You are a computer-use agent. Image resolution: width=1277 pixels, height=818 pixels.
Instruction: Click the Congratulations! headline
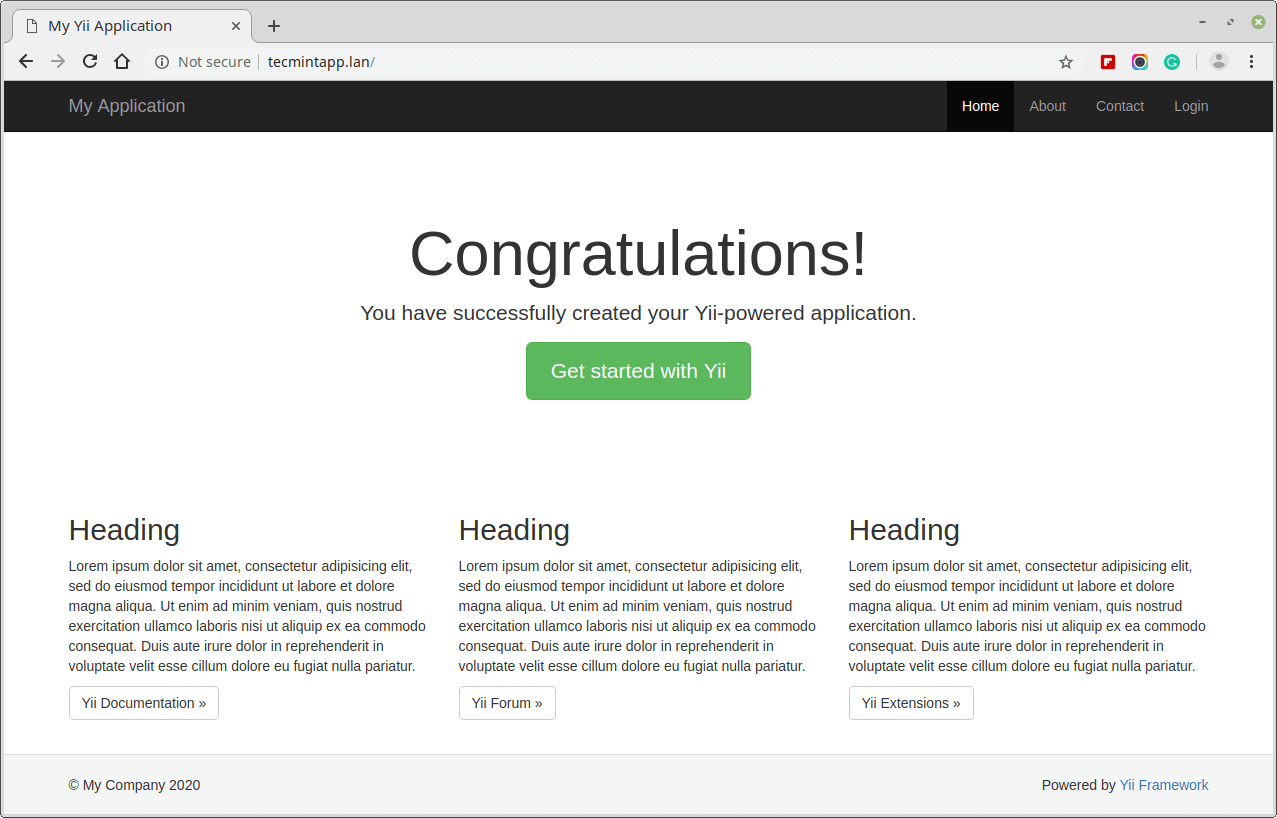pos(638,254)
